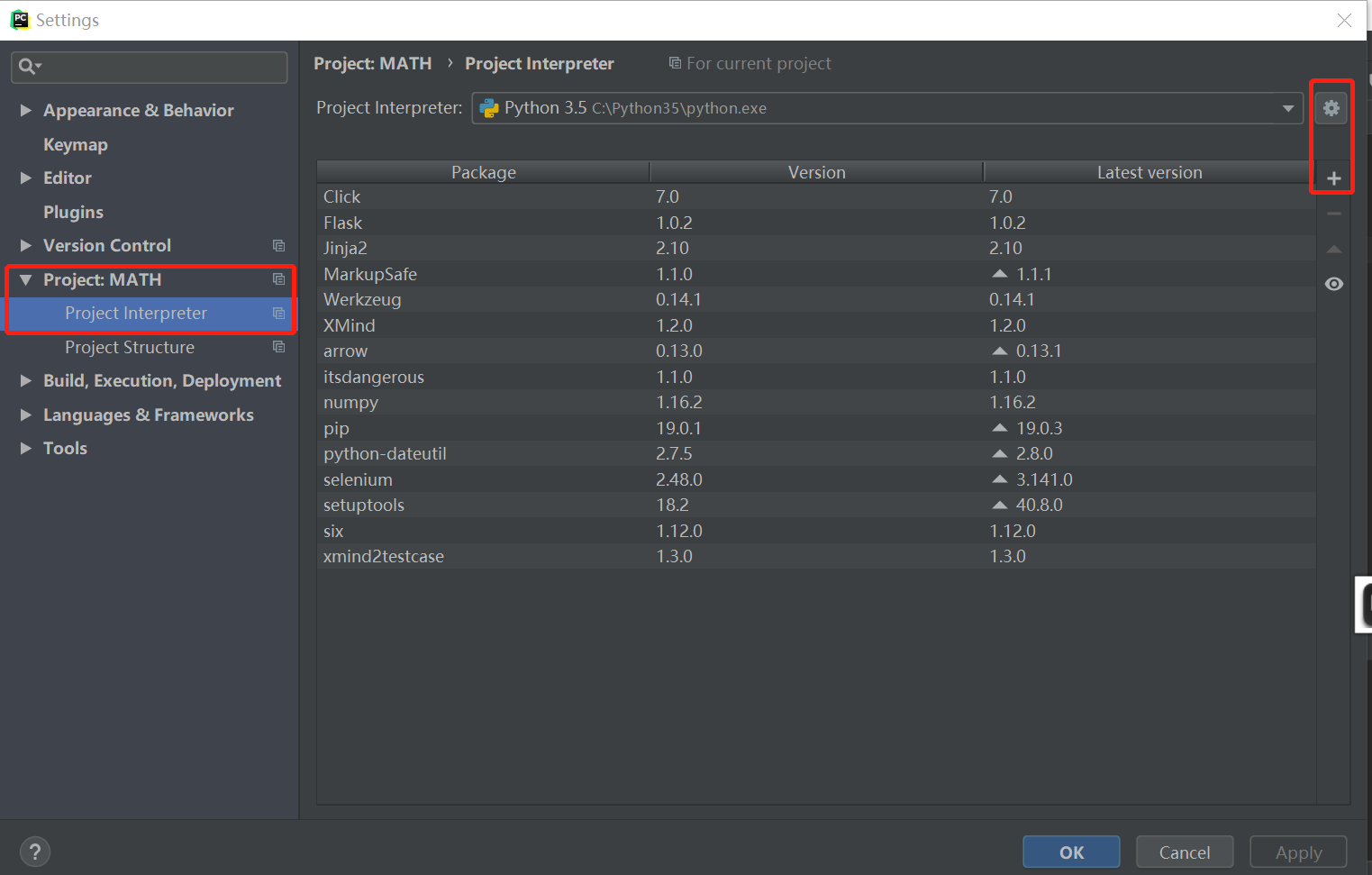This screenshot has width=1372, height=875.
Task: Expand the Version Control arrow
Action: (x=26, y=245)
